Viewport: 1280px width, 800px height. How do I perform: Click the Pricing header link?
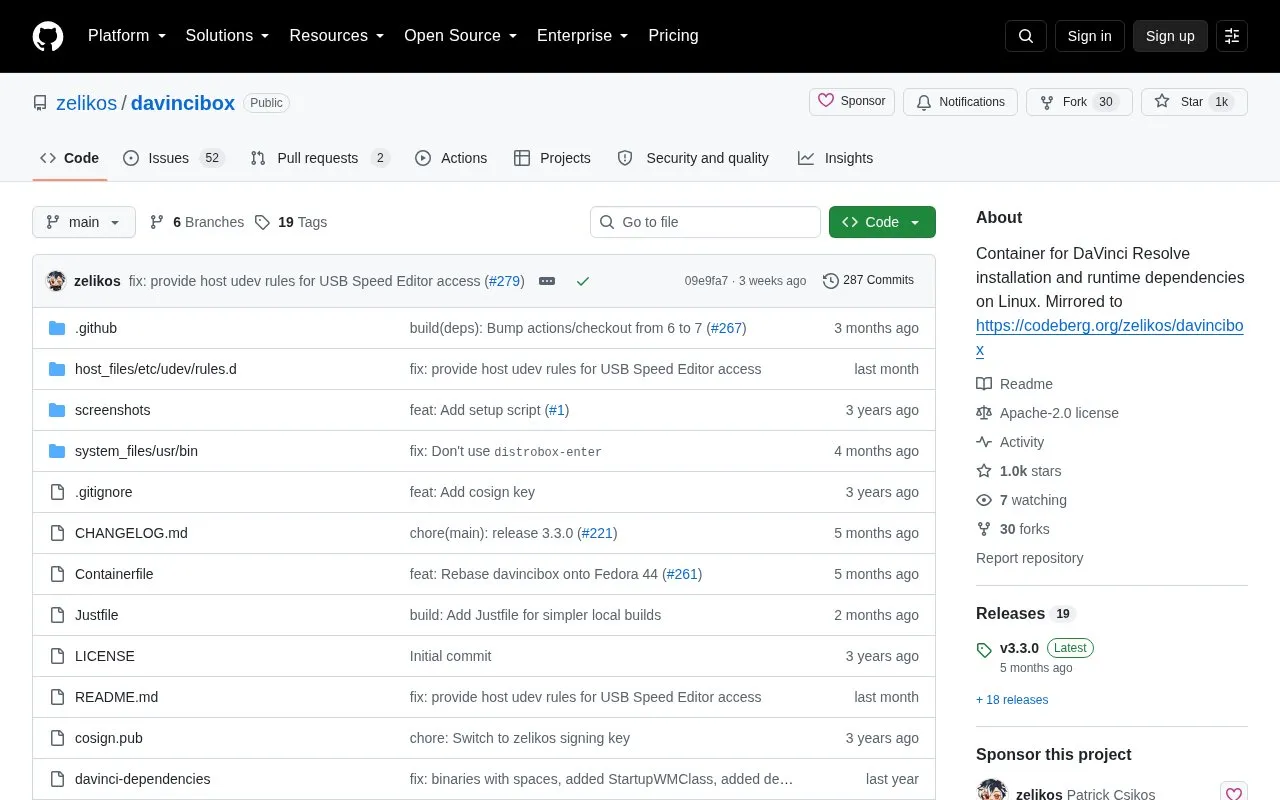(x=673, y=36)
